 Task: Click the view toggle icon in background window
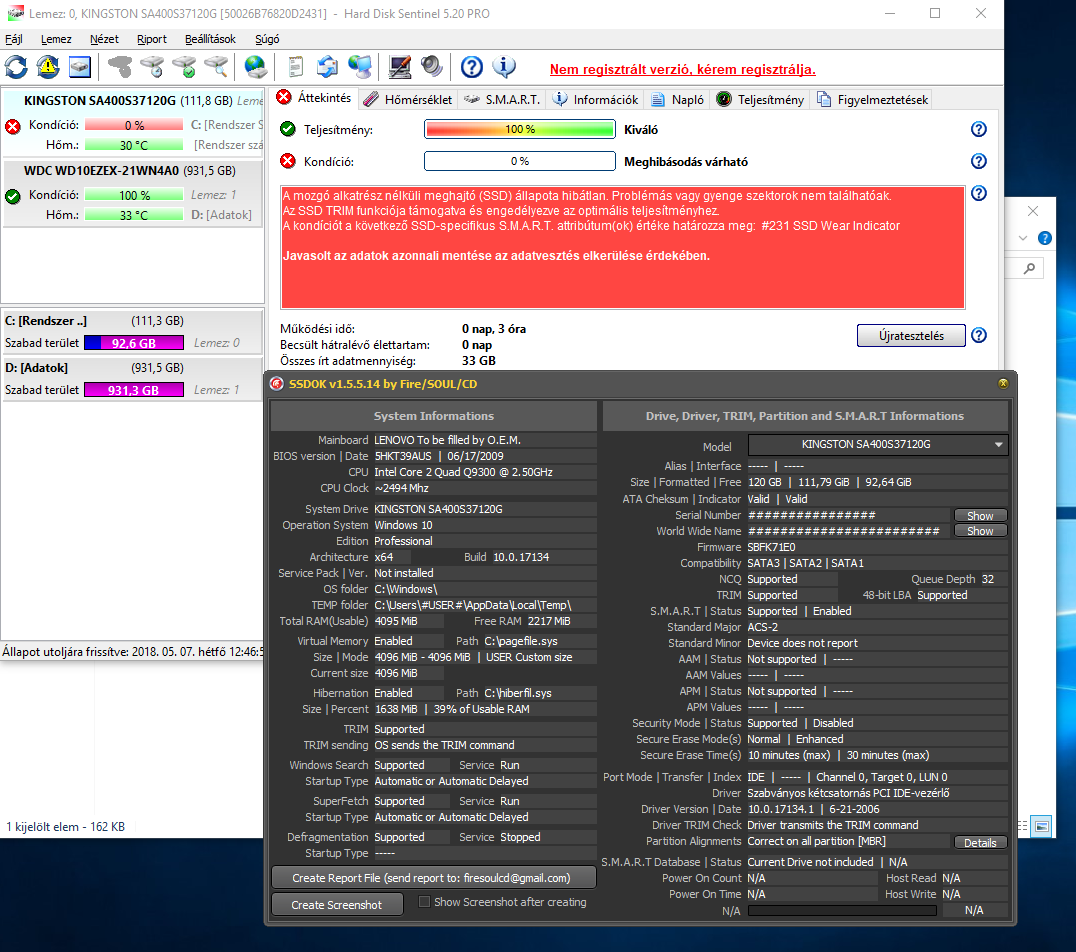click(1041, 826)
